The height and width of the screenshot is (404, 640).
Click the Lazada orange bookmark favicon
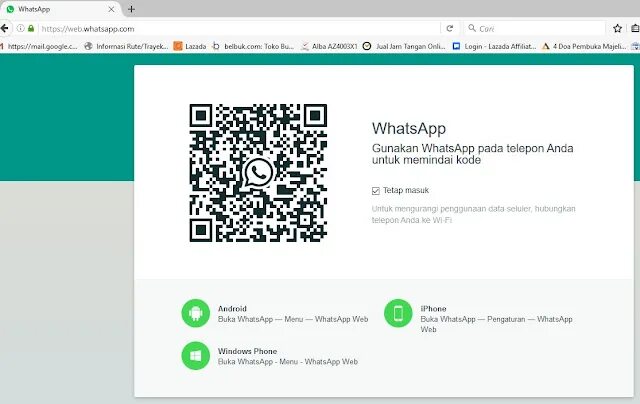(178, 47)
